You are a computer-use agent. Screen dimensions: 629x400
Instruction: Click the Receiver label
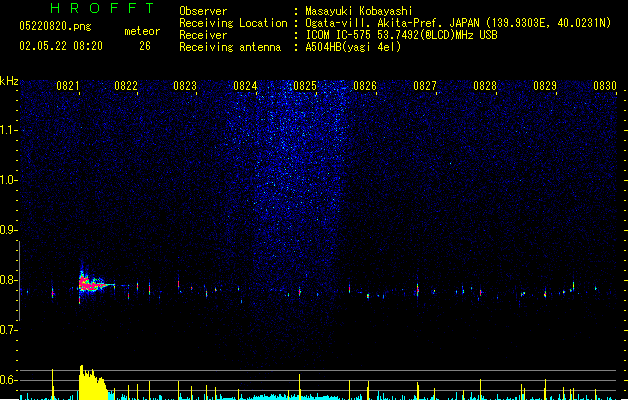[203, 35]
